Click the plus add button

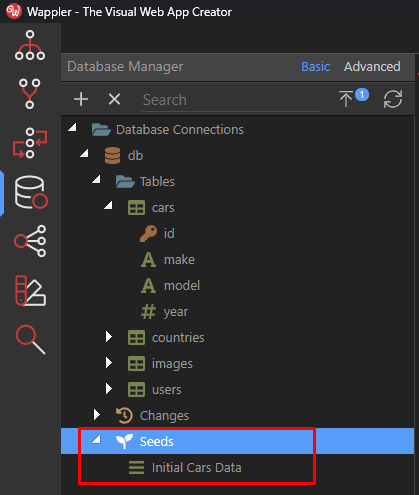pos(81,99)
